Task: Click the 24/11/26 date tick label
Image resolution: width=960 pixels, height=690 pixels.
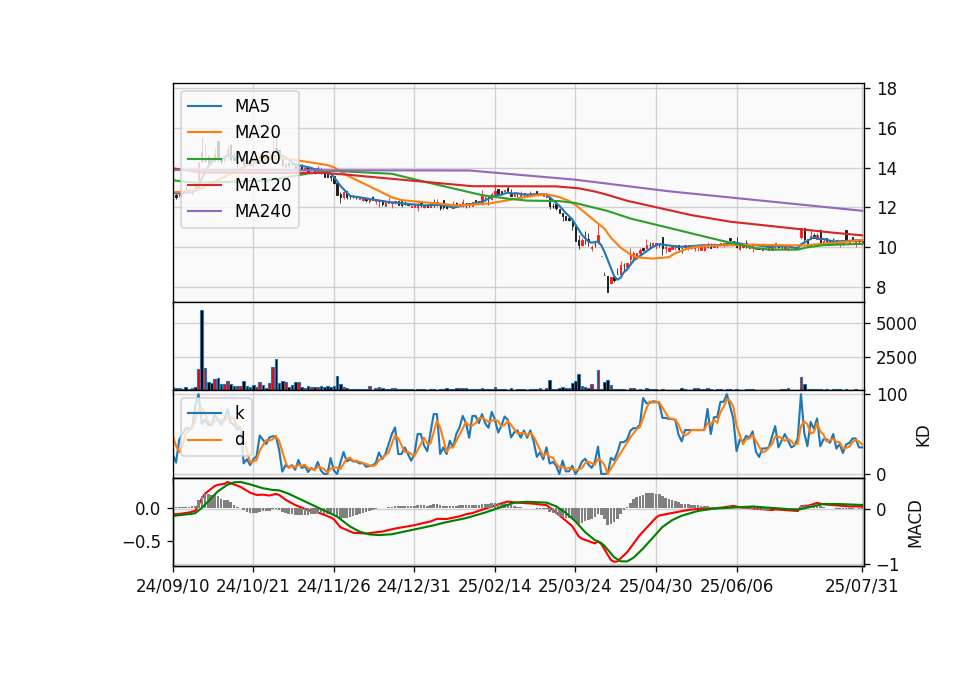Action: (x=334, y=587)
